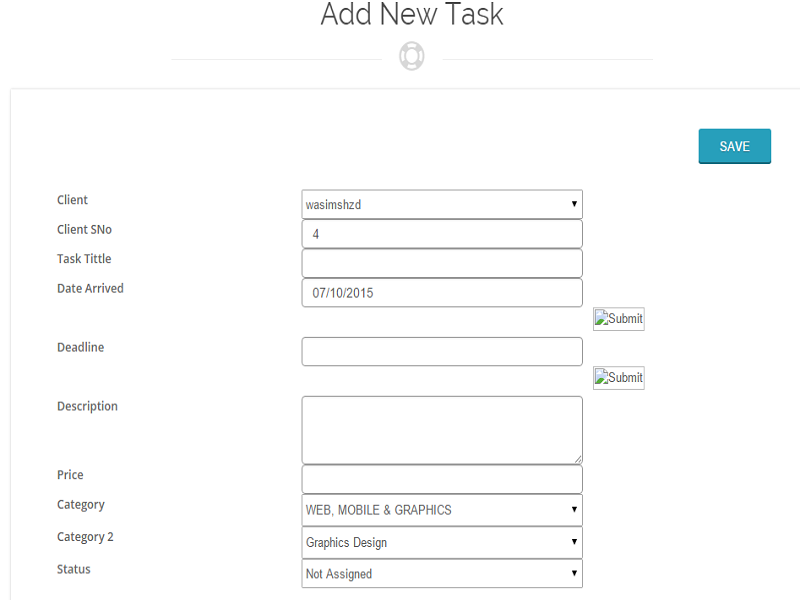The image size is (800, 600).
Task: Focus the Client SNo input field
Action: click(x=441, y=234)
